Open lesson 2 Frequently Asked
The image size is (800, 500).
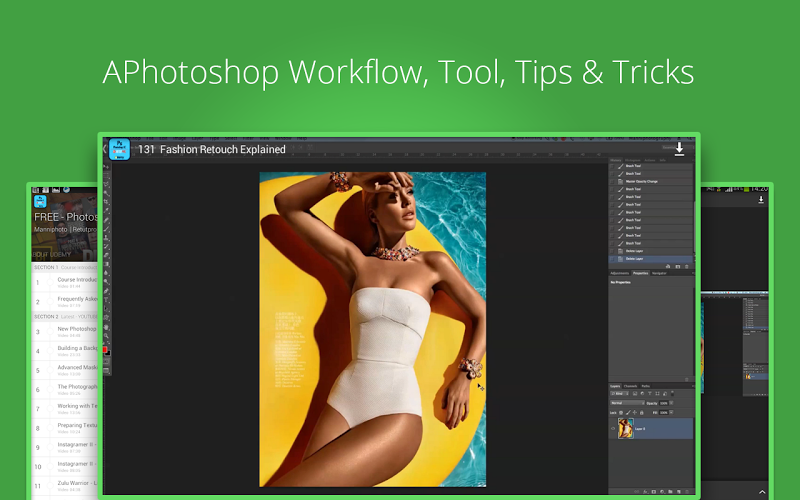(x=65, y=302)
